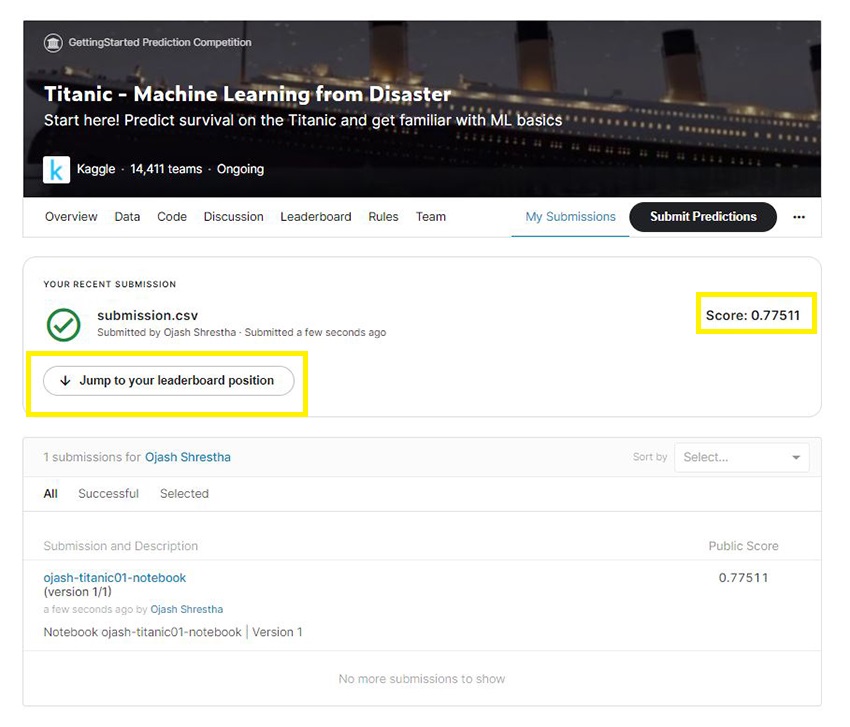This screenshot has height=727, width=850.
Task: Show All submissions filter
Action: [x=51, y=493]
